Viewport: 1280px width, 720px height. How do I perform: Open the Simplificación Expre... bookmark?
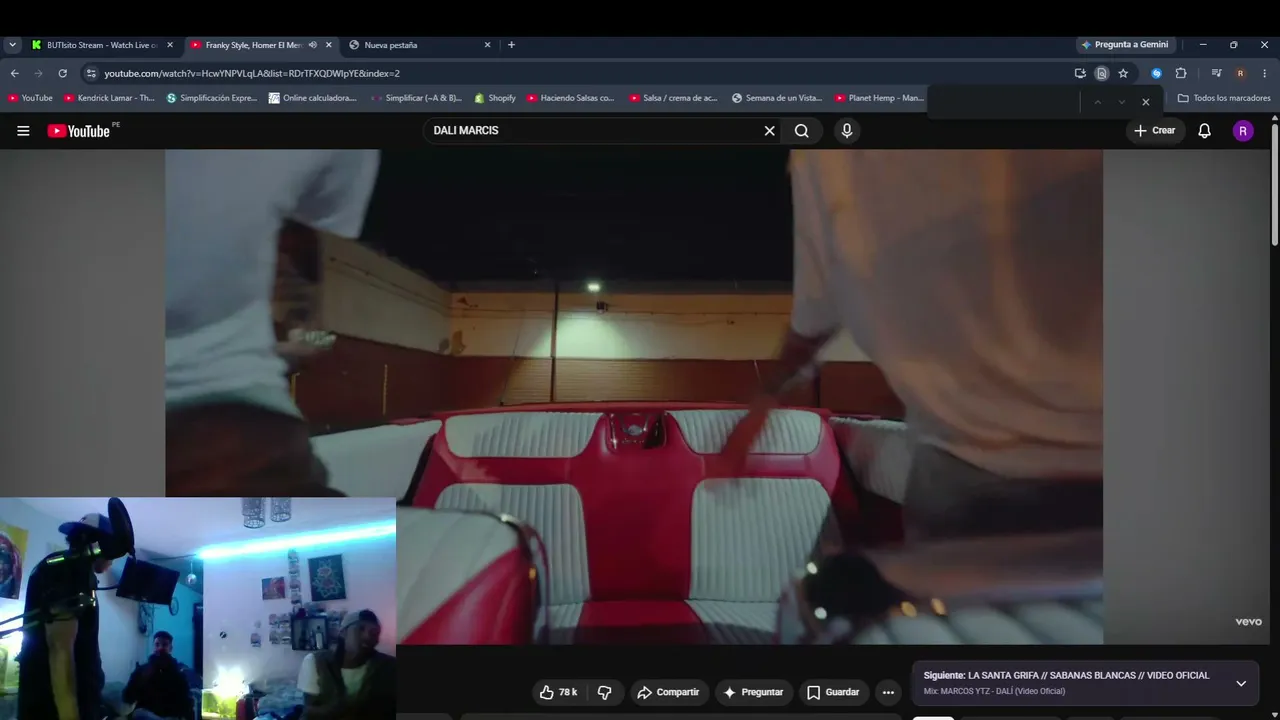point(211,98)
